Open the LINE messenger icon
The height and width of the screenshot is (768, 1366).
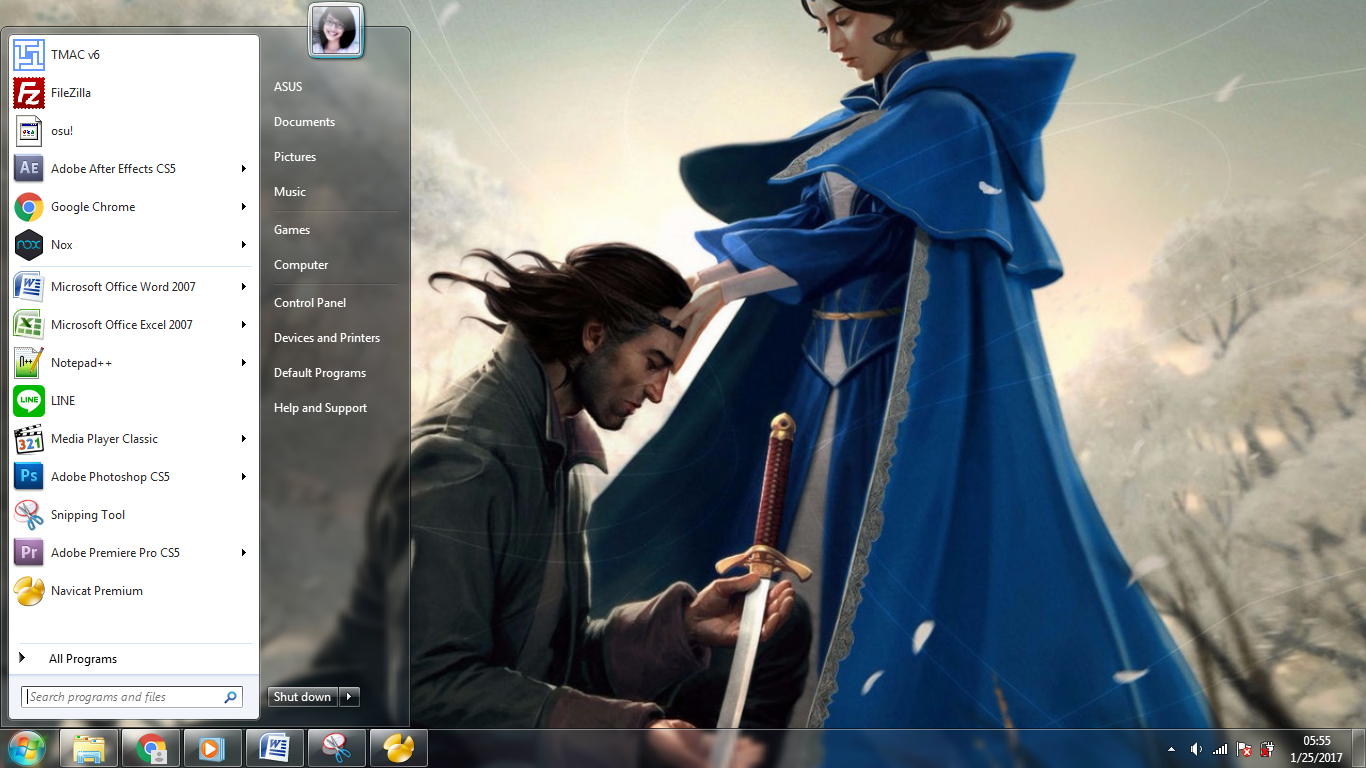(x=29, y=401)
